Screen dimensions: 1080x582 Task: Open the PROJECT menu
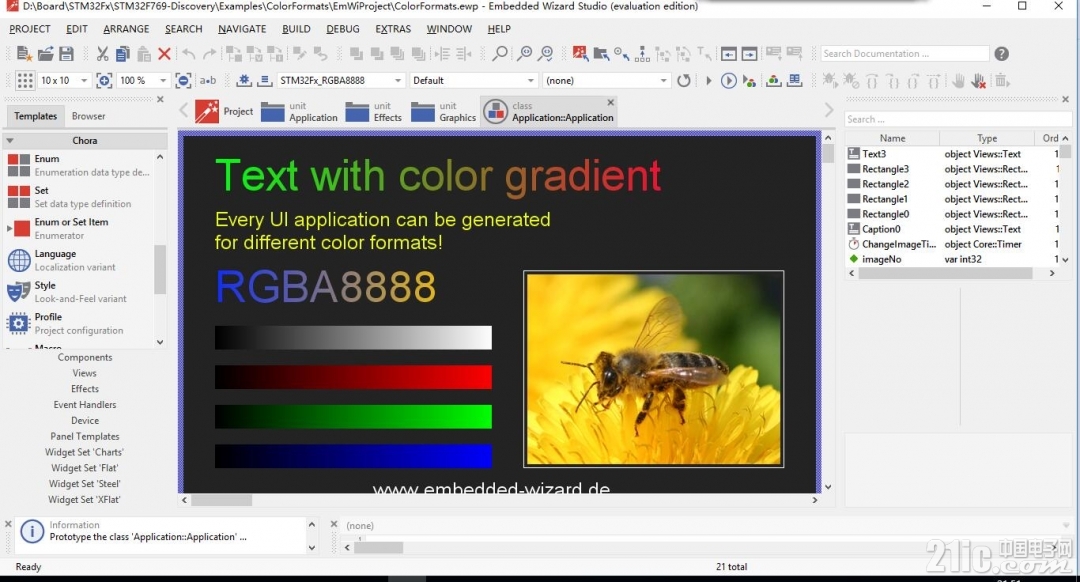[30, 29]
